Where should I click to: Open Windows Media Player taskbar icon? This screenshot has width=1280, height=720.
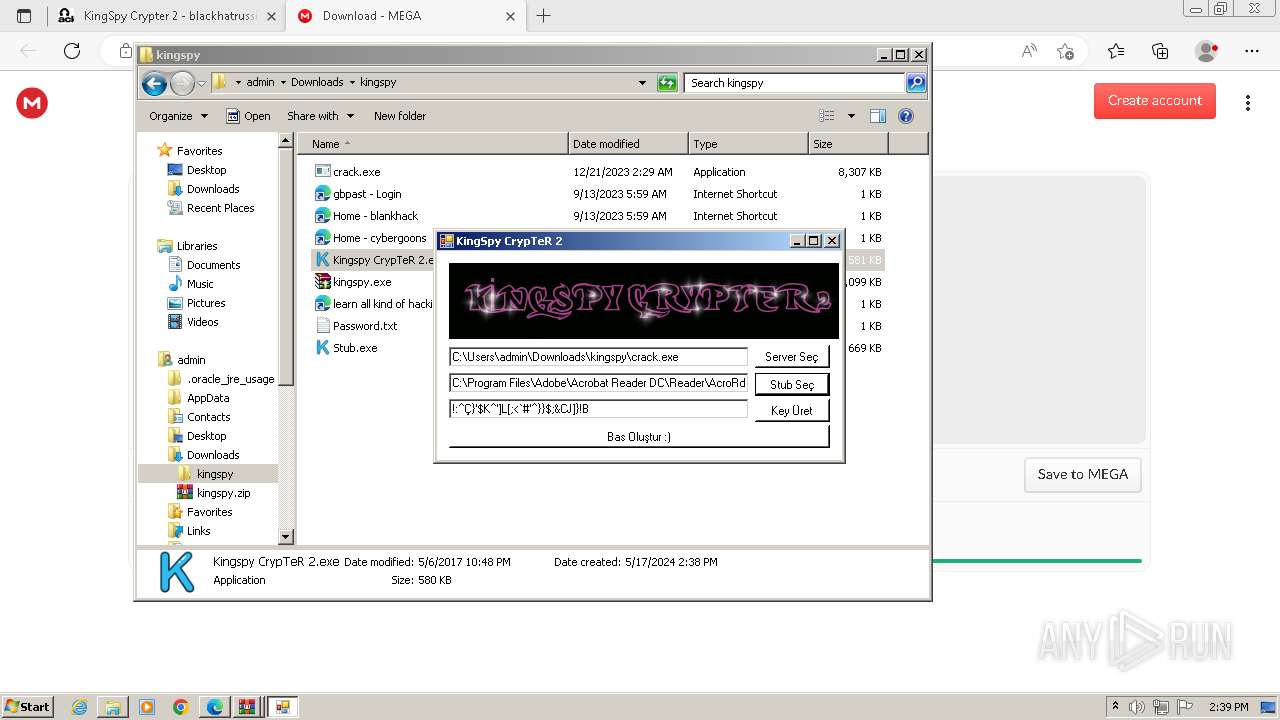click(147, 707)
